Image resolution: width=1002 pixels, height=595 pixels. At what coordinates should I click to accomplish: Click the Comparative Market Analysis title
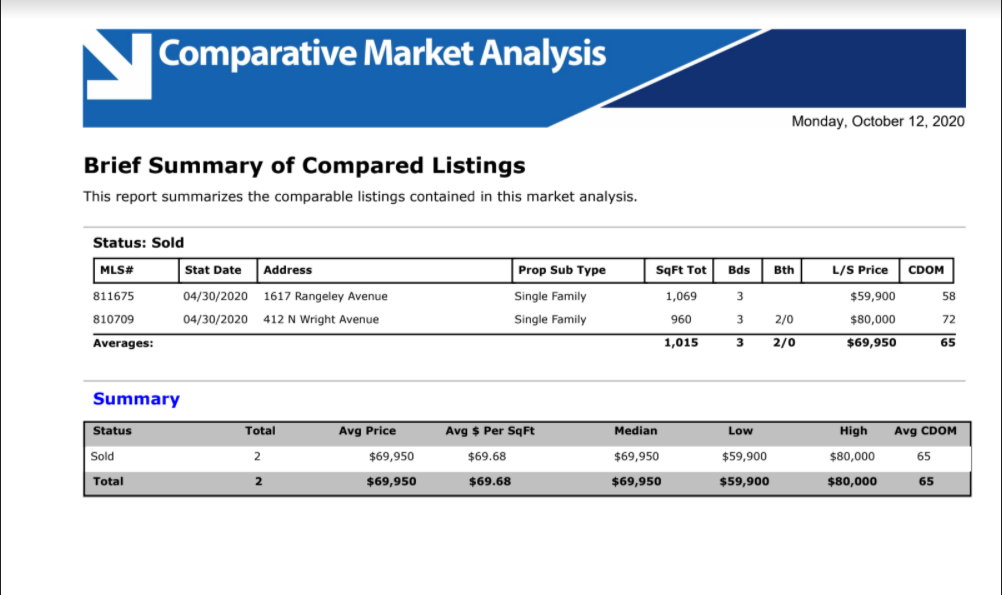pos(382,54)
